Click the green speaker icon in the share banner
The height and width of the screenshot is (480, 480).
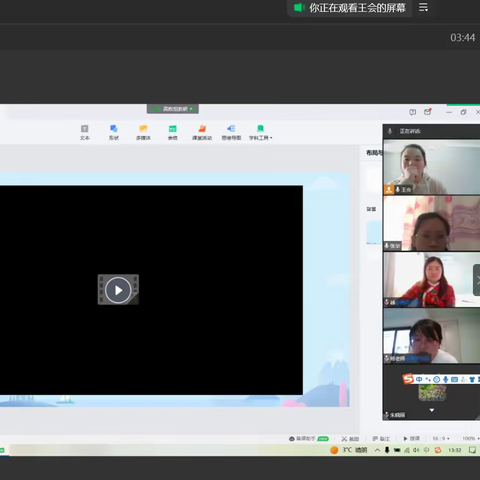click(299, 8)
